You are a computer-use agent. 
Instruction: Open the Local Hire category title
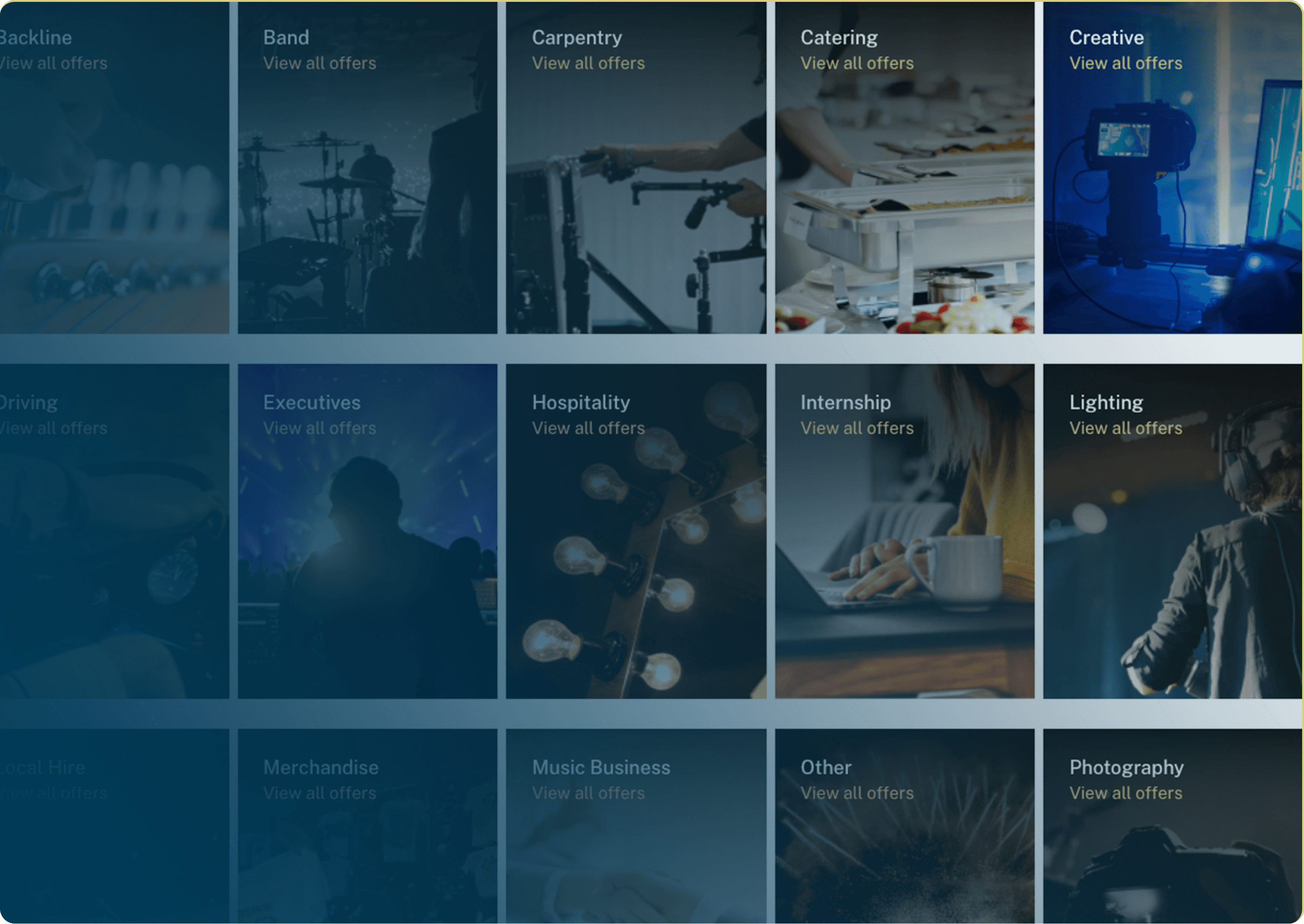[43, 767]
